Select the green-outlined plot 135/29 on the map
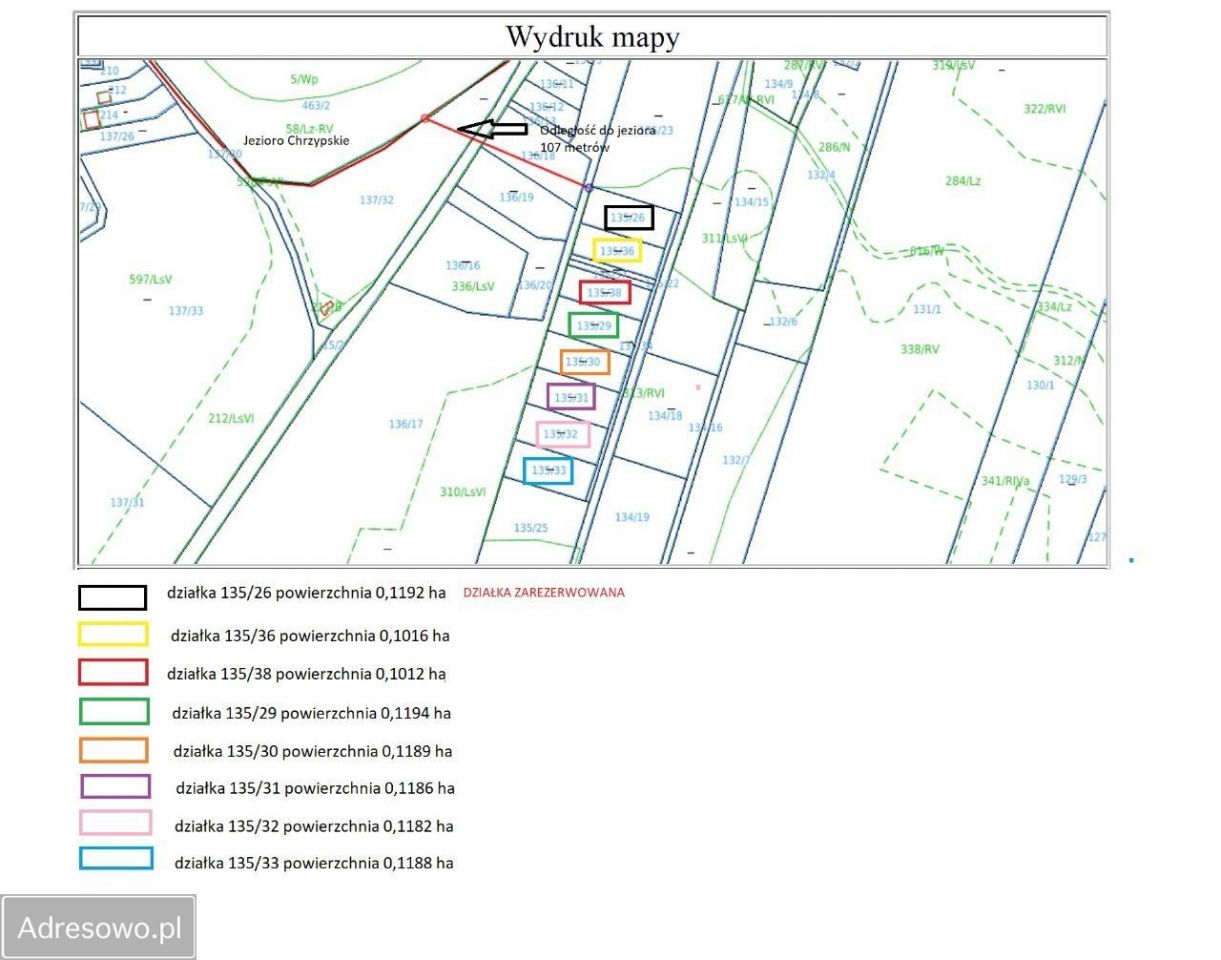This screenshot has width=1221, height=960. point(593,325)
